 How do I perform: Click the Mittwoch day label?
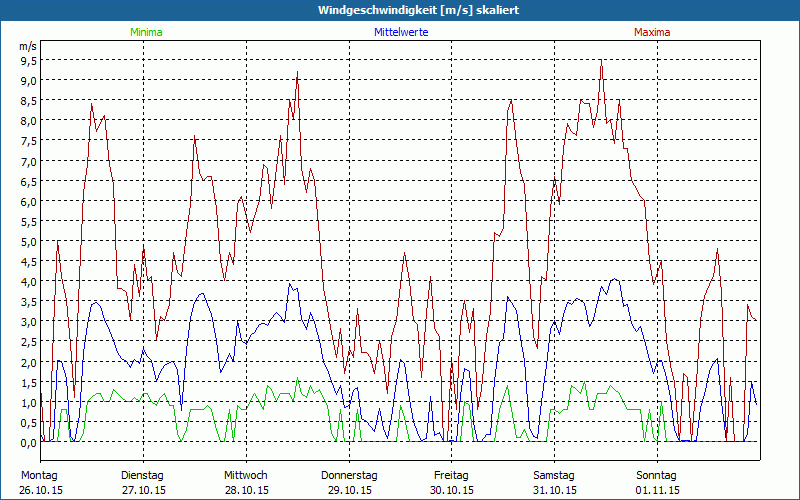246,475
